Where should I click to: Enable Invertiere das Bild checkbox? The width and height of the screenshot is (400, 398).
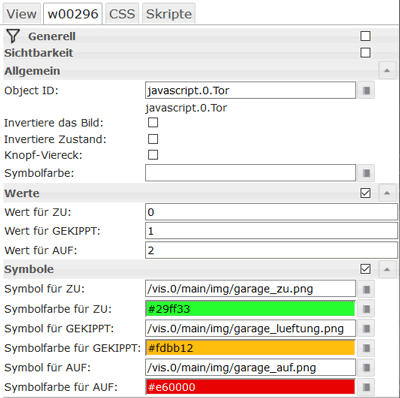[153, 123]
